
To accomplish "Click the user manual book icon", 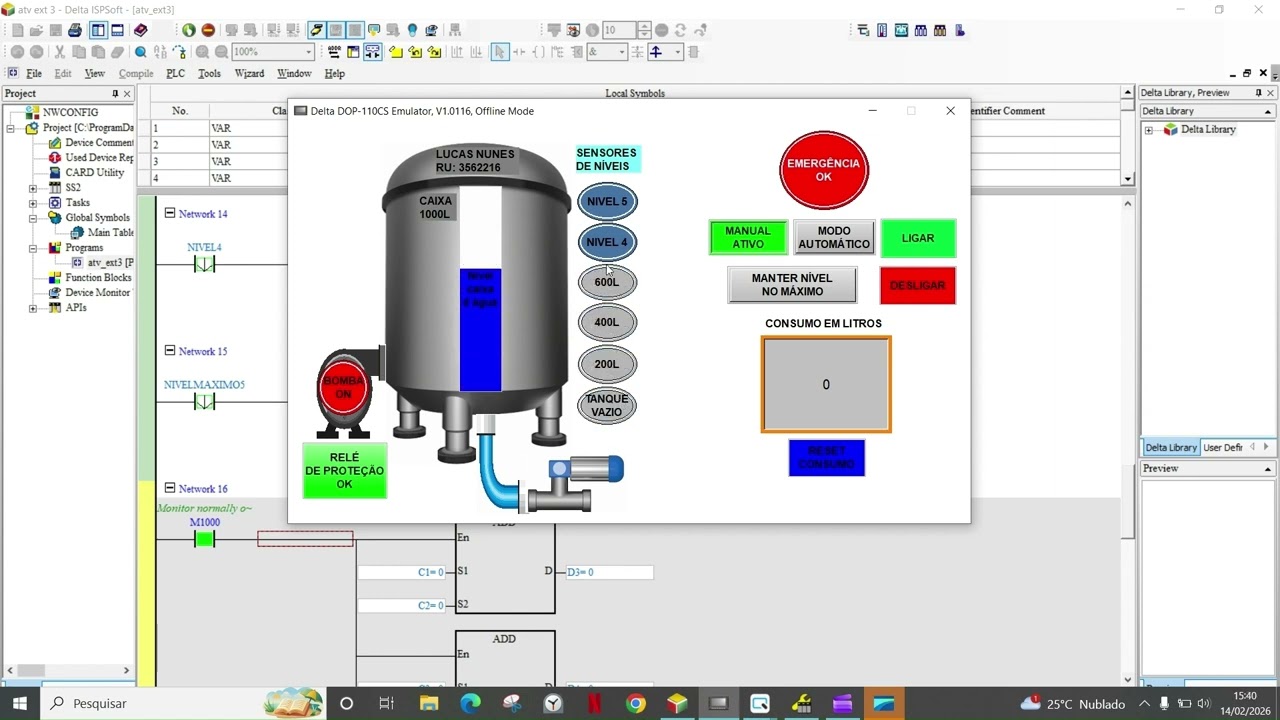I will coord(141,31).
